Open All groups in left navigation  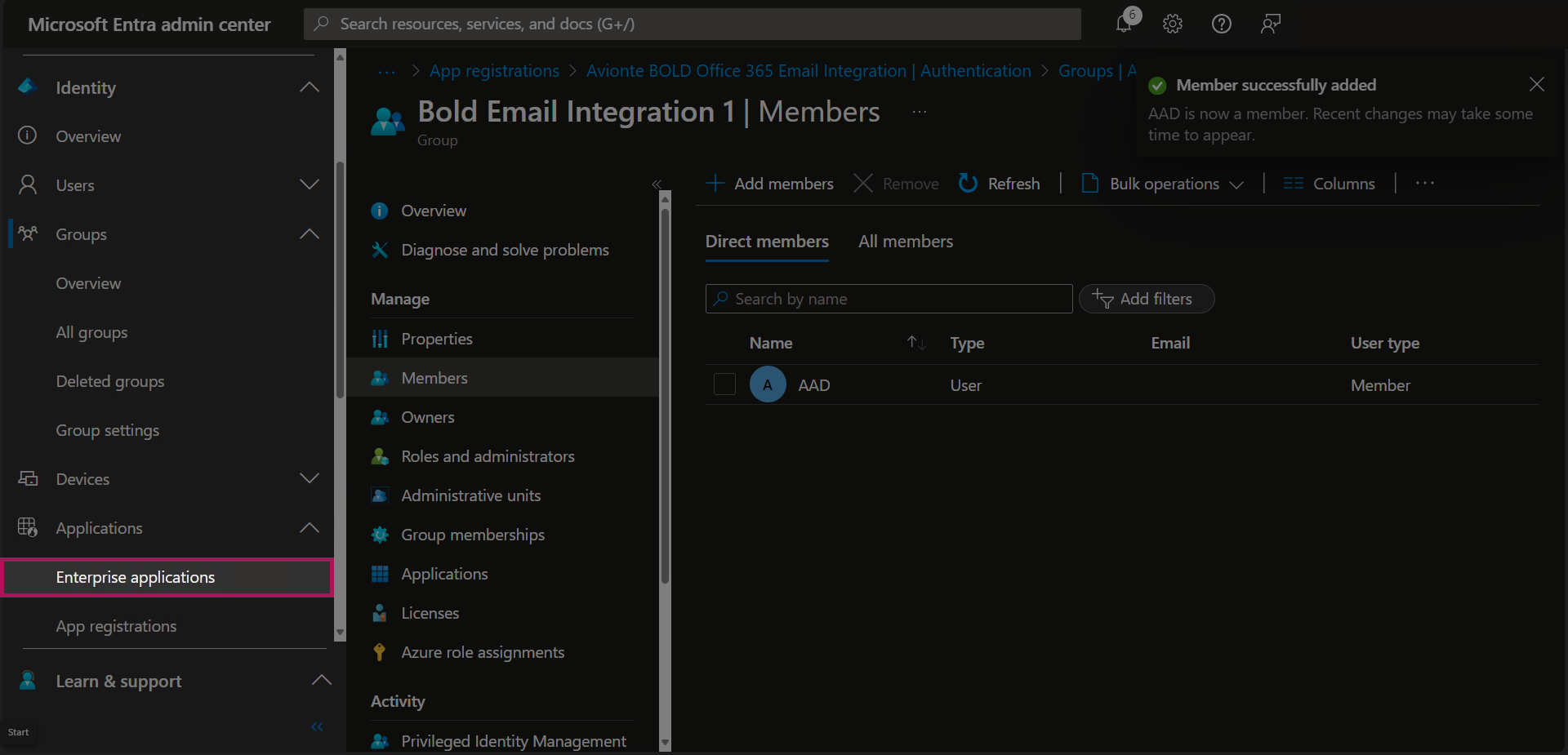coord(91,332)
